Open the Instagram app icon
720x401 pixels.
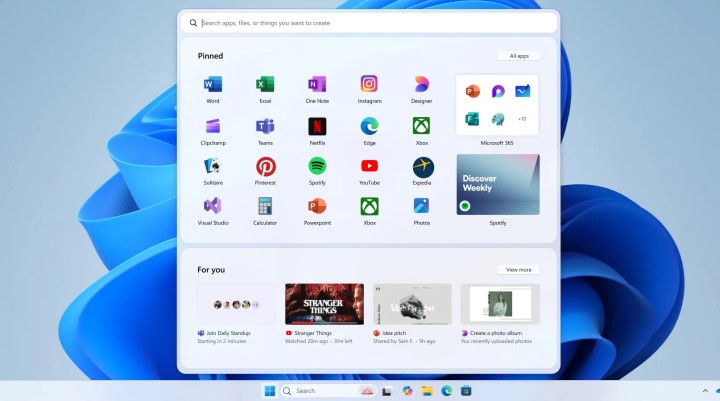click(x=369, y=85)
